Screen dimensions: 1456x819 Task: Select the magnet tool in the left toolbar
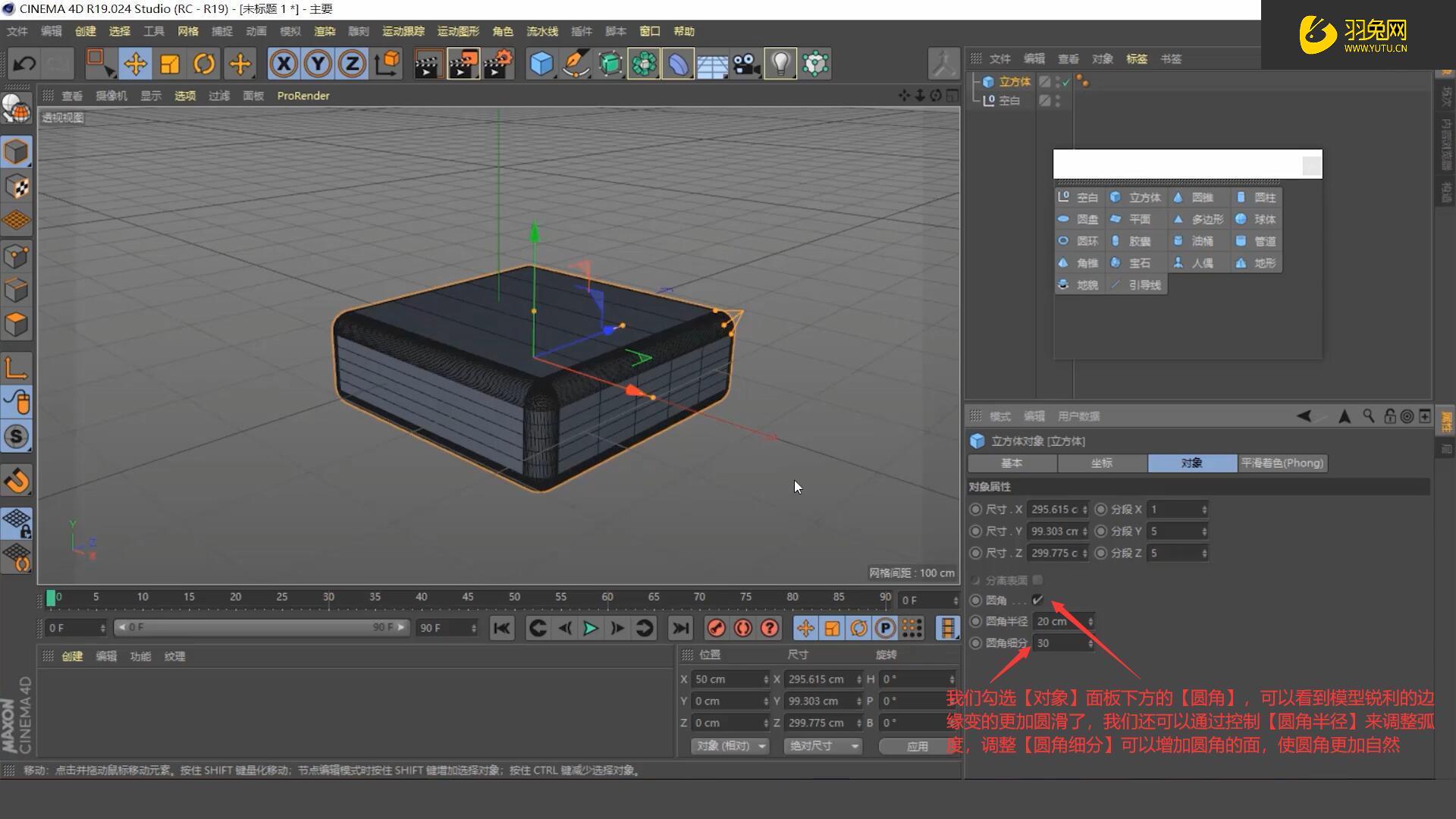pyautogui.click(x=17, y=480)
